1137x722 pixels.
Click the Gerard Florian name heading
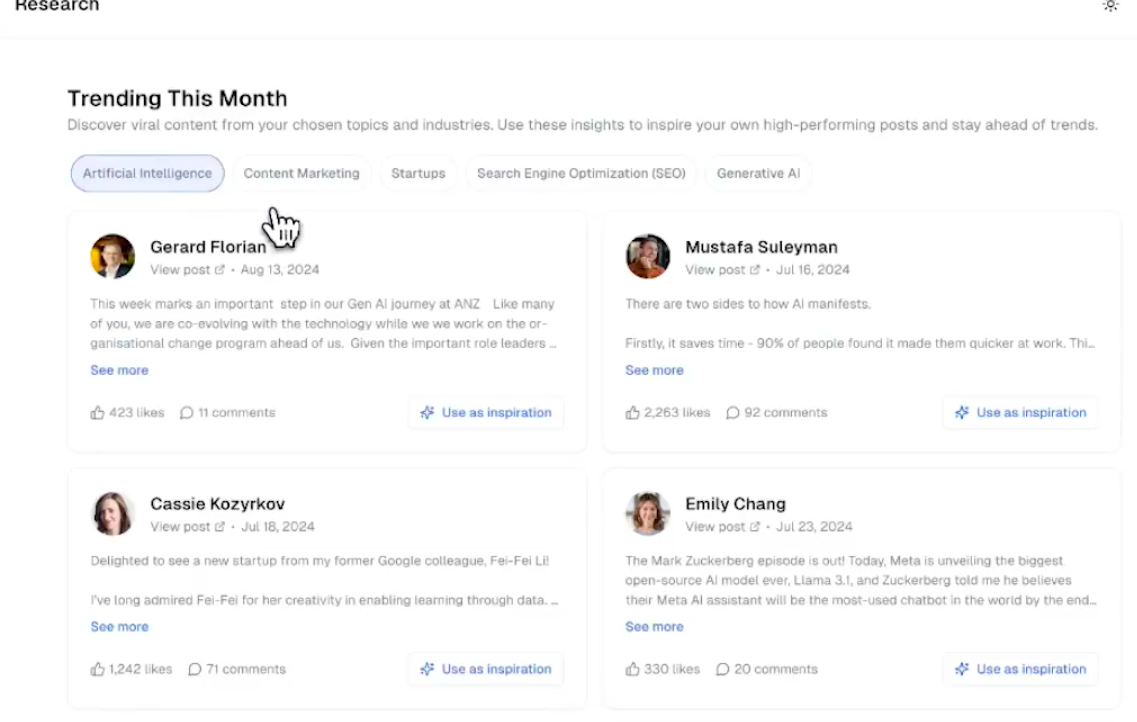208,247
